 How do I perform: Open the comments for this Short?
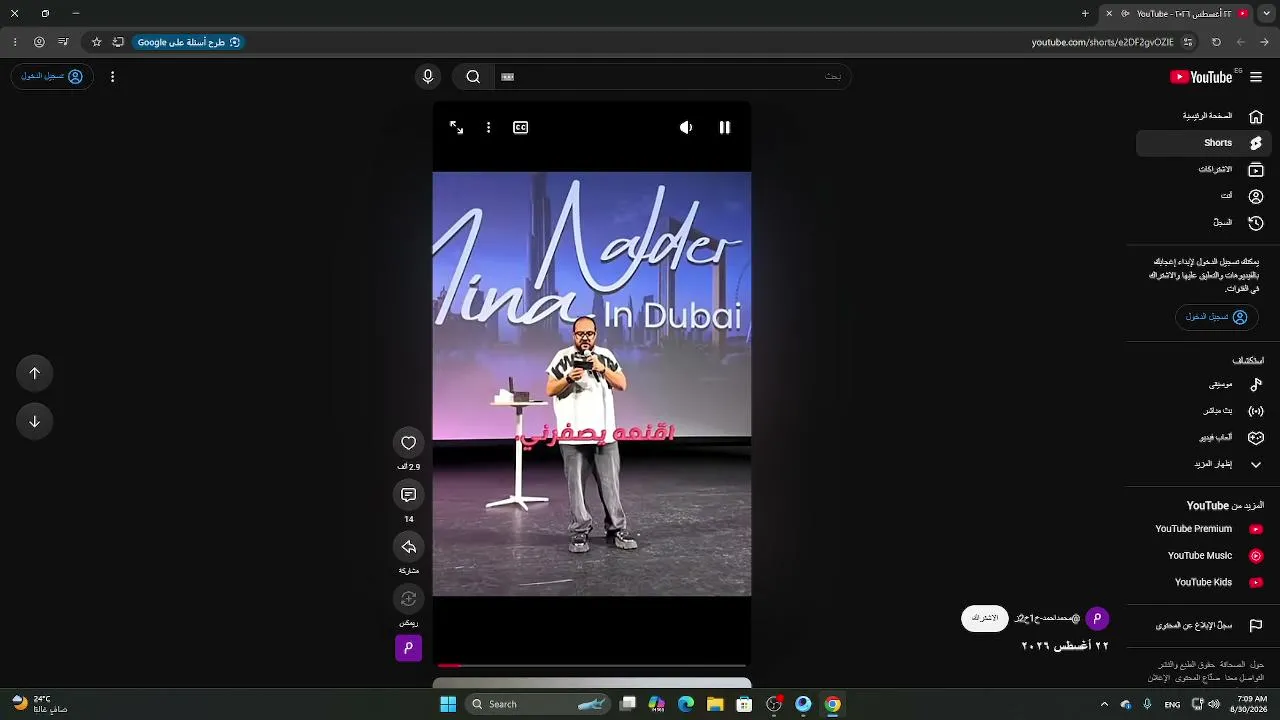(409, 495)
